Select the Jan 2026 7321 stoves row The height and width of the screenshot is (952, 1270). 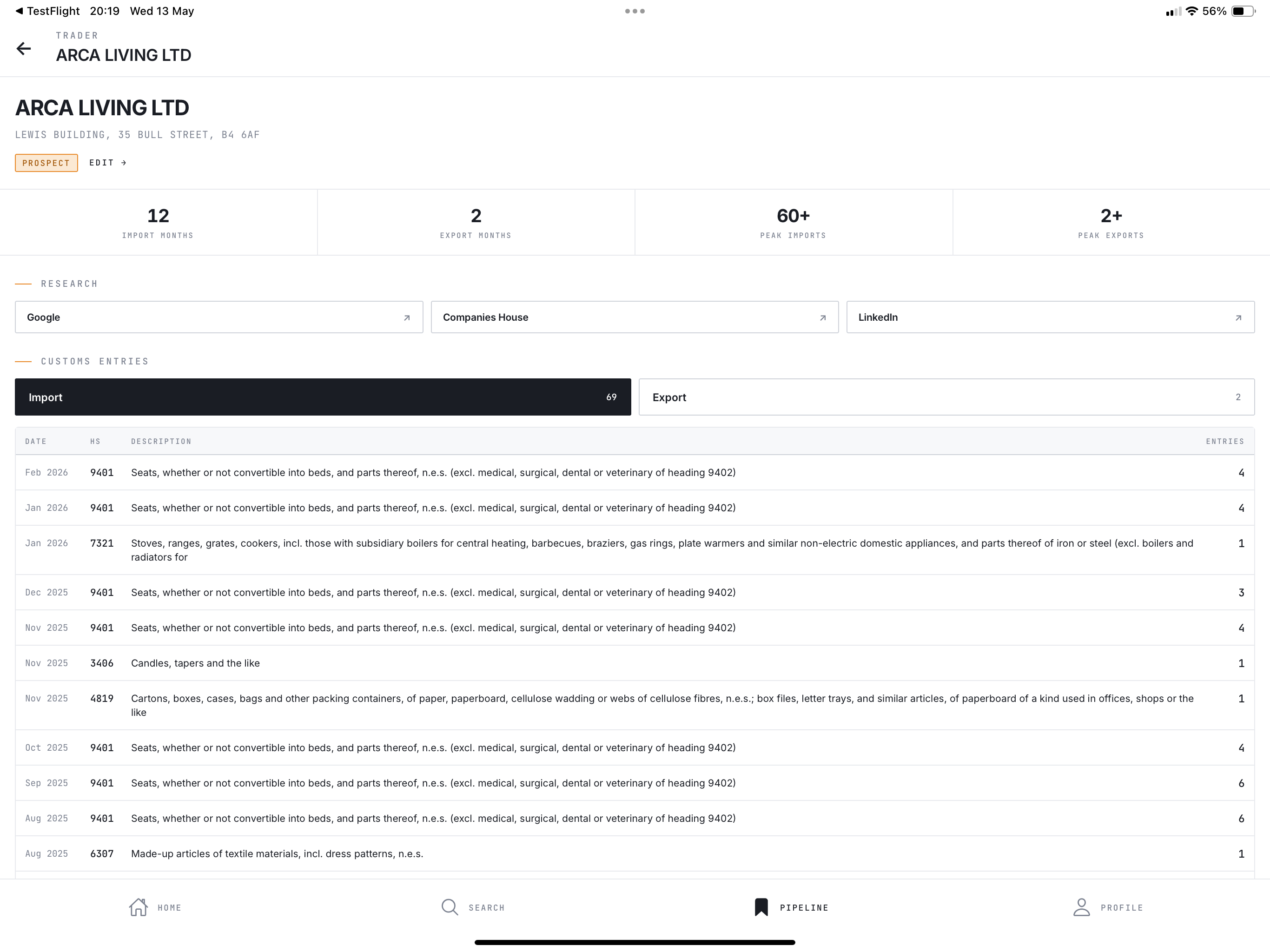(x=635, y=550)
